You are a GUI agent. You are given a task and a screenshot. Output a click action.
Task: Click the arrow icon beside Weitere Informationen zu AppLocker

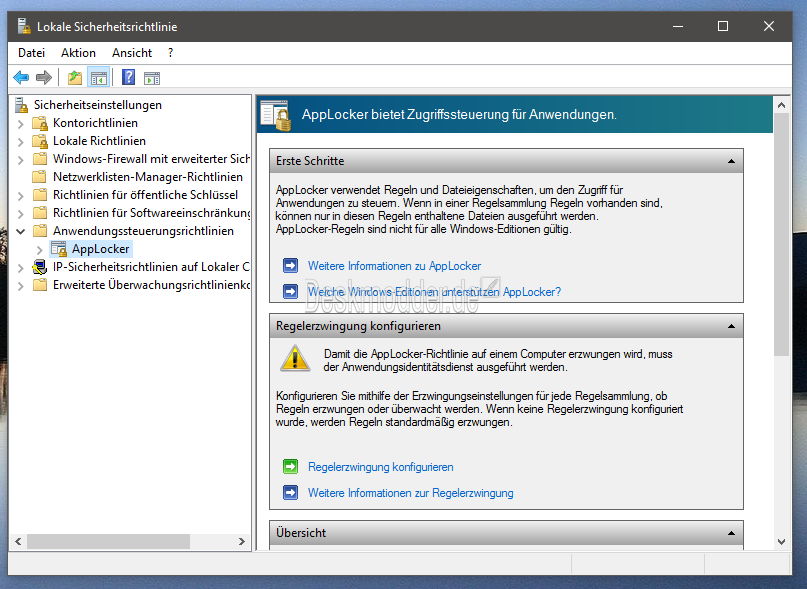click(x=290, y=266)
